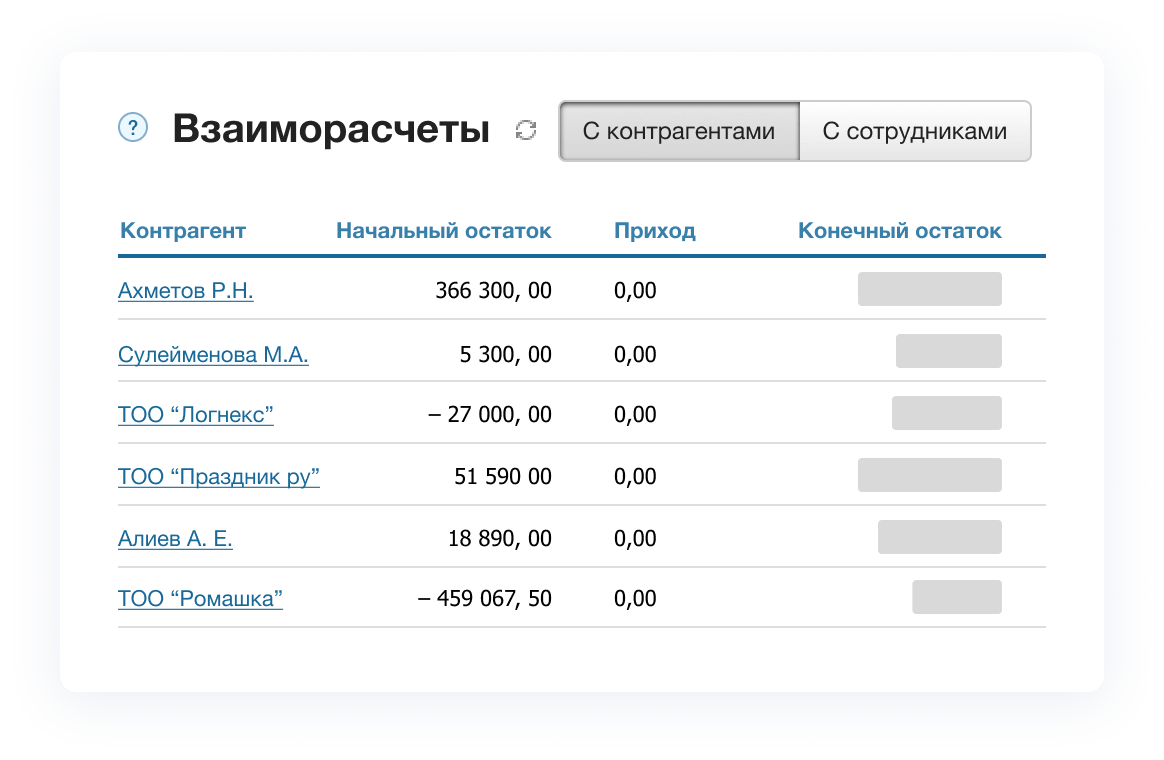Click the Приход 0,00 in ТОО “Праздник ру” row
1164x760 pixels.
pyautogui.click(x=635, y=476)
